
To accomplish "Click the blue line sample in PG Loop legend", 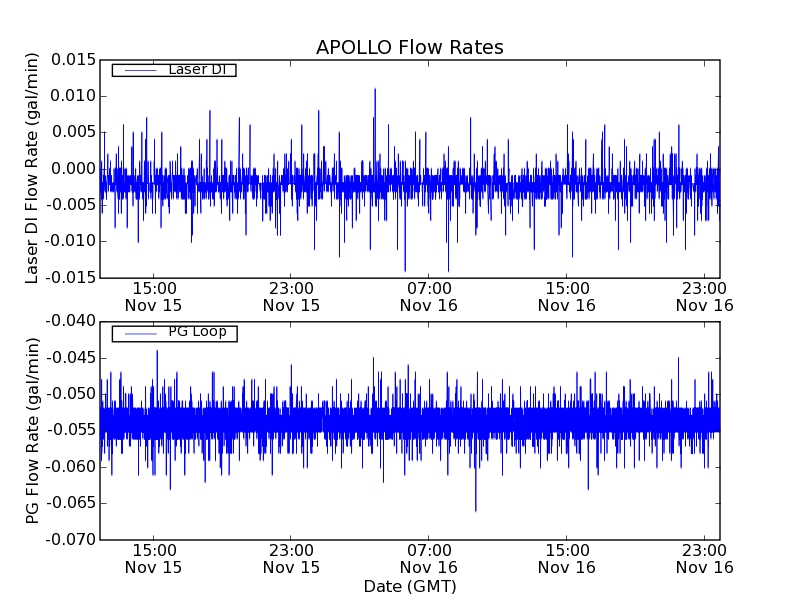I will pos(139,333).
